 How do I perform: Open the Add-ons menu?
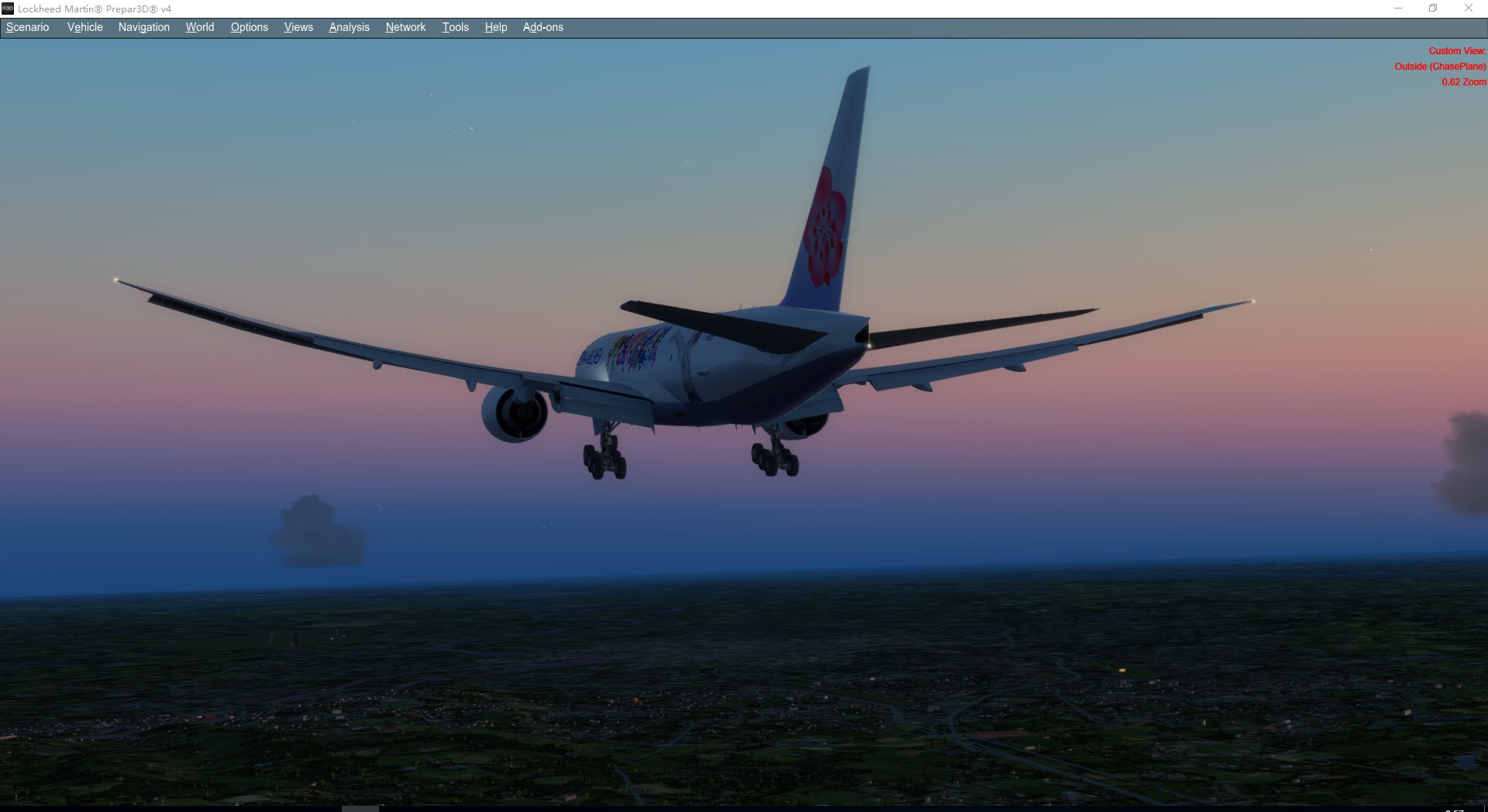(542, 27)
